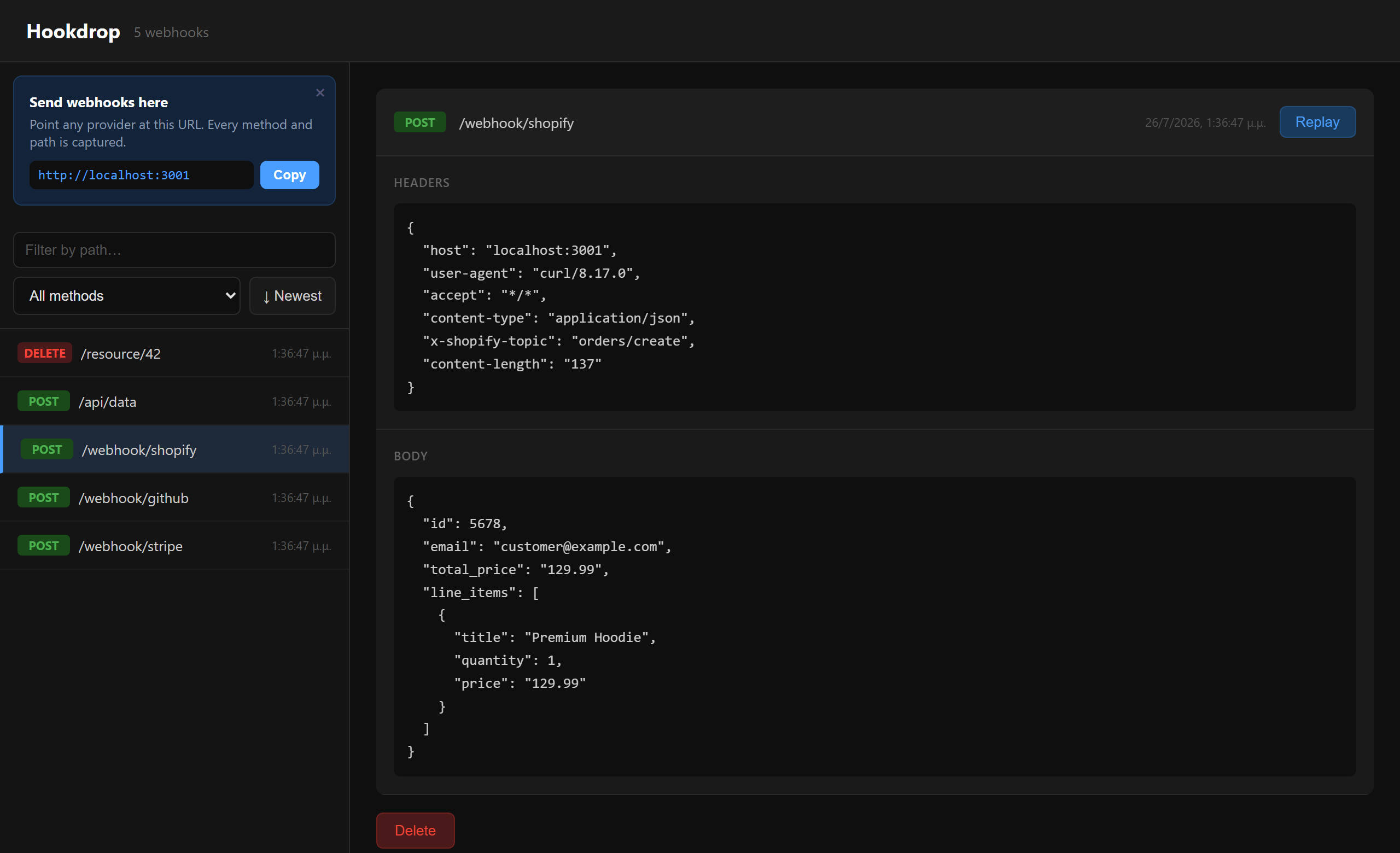Open the POST /api/data webhook
Viewport: 1400px width, 853px height.
pos(174,401)
